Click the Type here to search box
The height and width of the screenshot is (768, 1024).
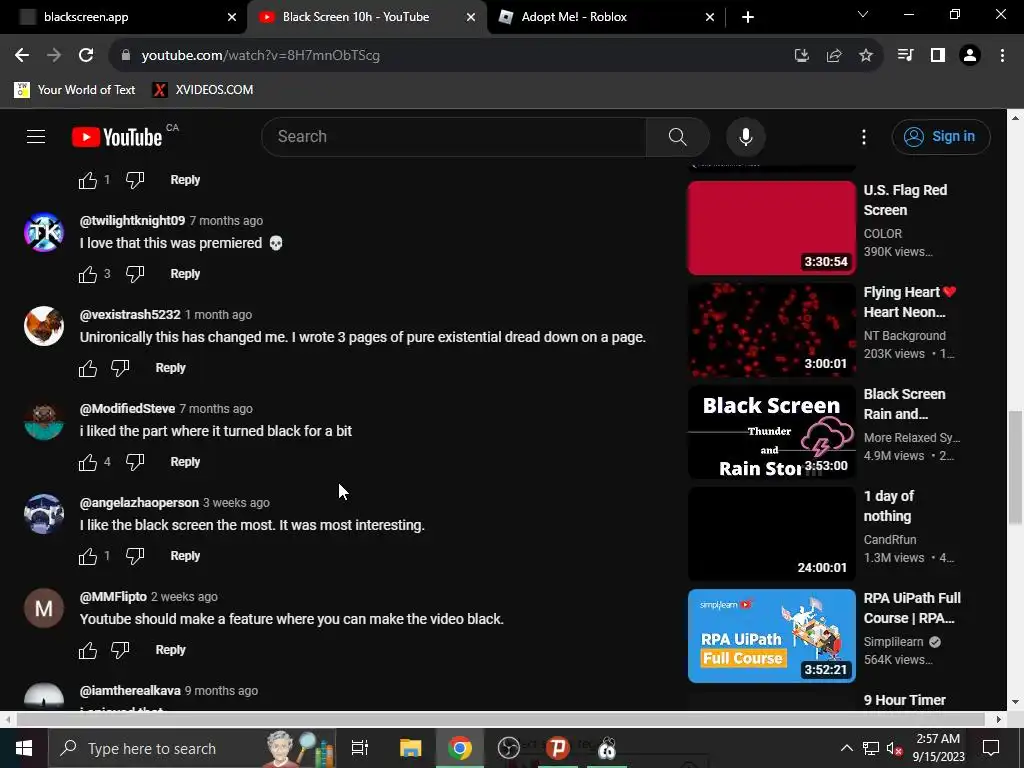point(192,748)
